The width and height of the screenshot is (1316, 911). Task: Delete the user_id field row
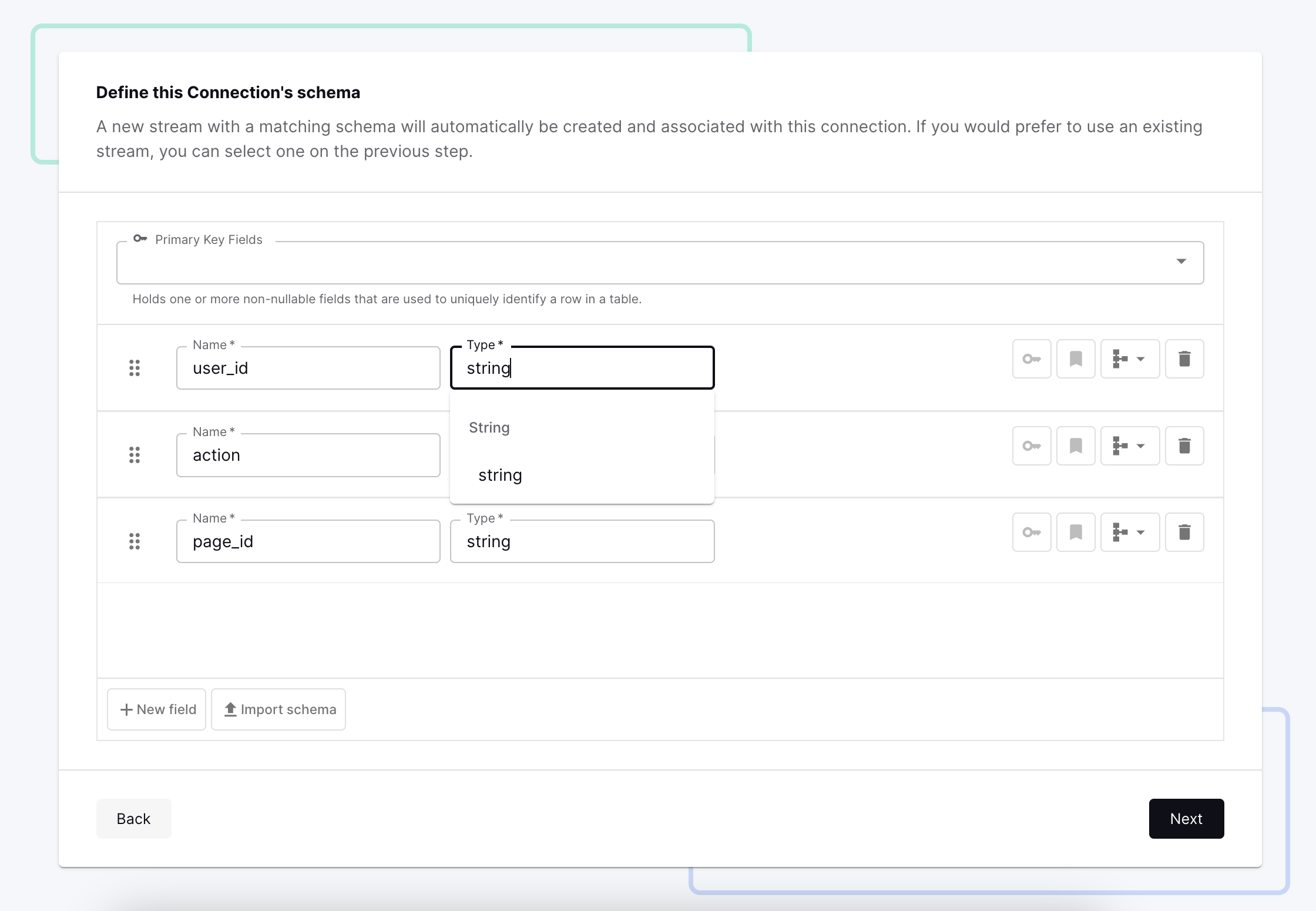[1184, 359]
